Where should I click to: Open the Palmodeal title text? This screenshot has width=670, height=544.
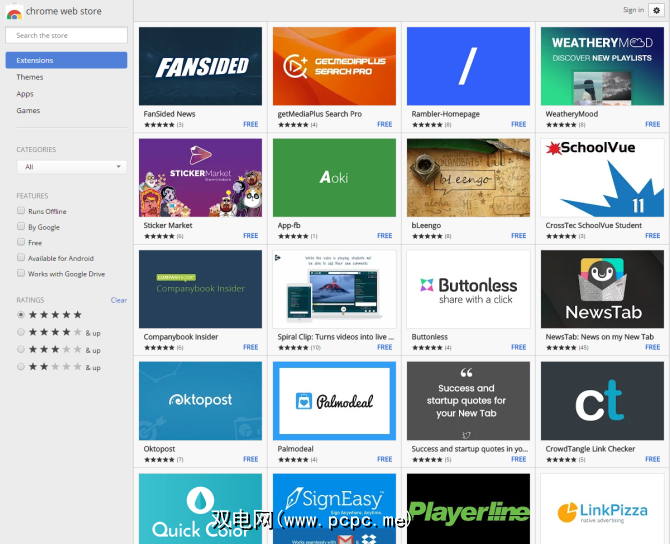[x=295, y=449]
